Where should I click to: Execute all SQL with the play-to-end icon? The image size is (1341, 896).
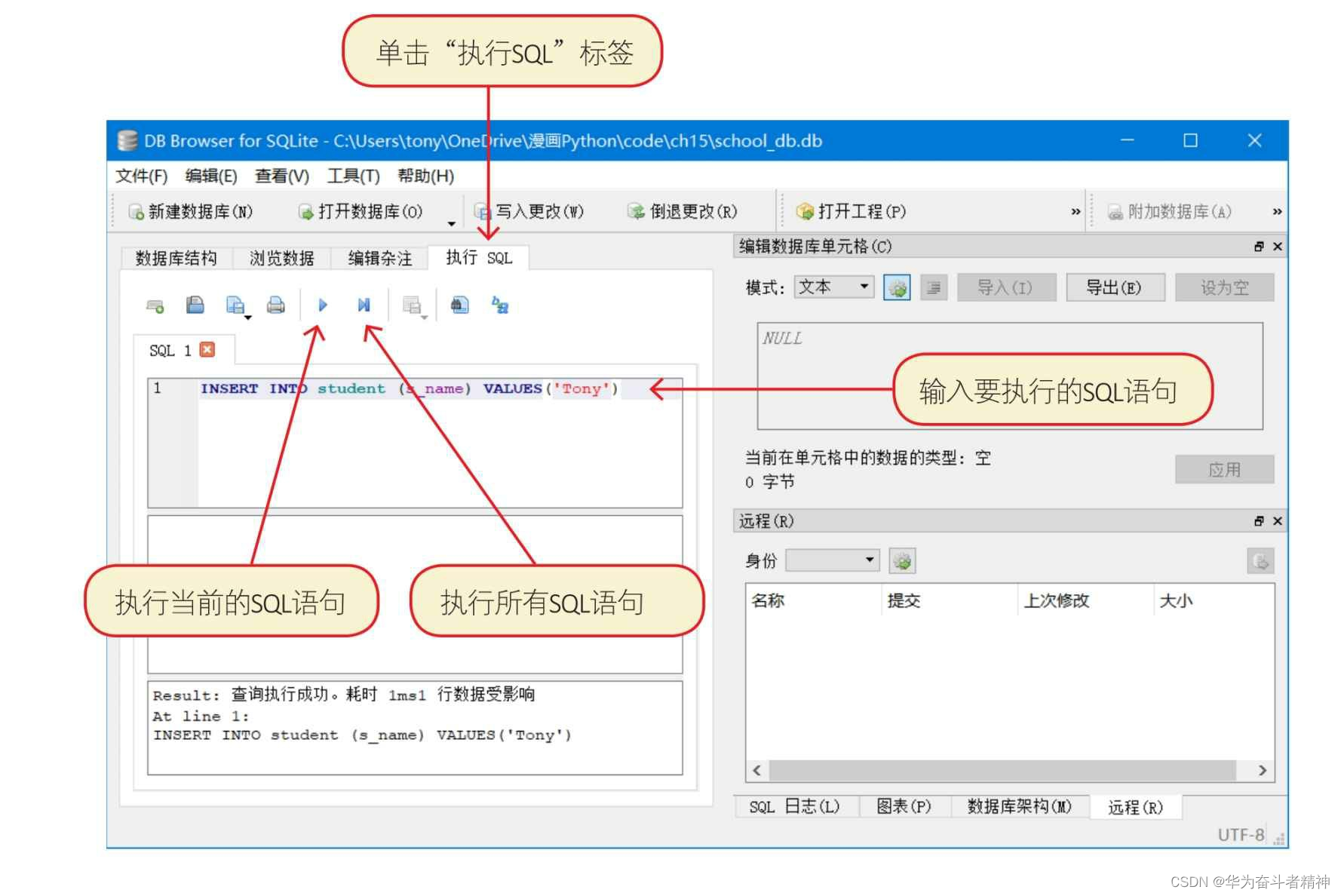(364, 305)
